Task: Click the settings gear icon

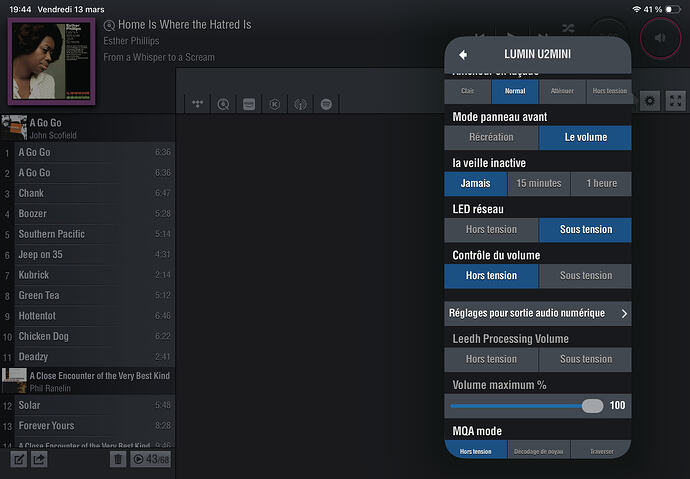Action: (650, 101)
